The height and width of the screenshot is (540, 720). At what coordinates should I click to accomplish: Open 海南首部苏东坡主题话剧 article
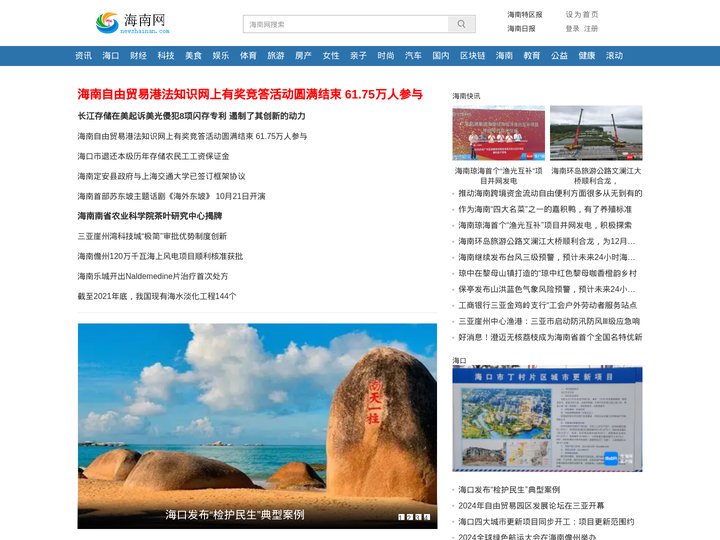point(171,196)
